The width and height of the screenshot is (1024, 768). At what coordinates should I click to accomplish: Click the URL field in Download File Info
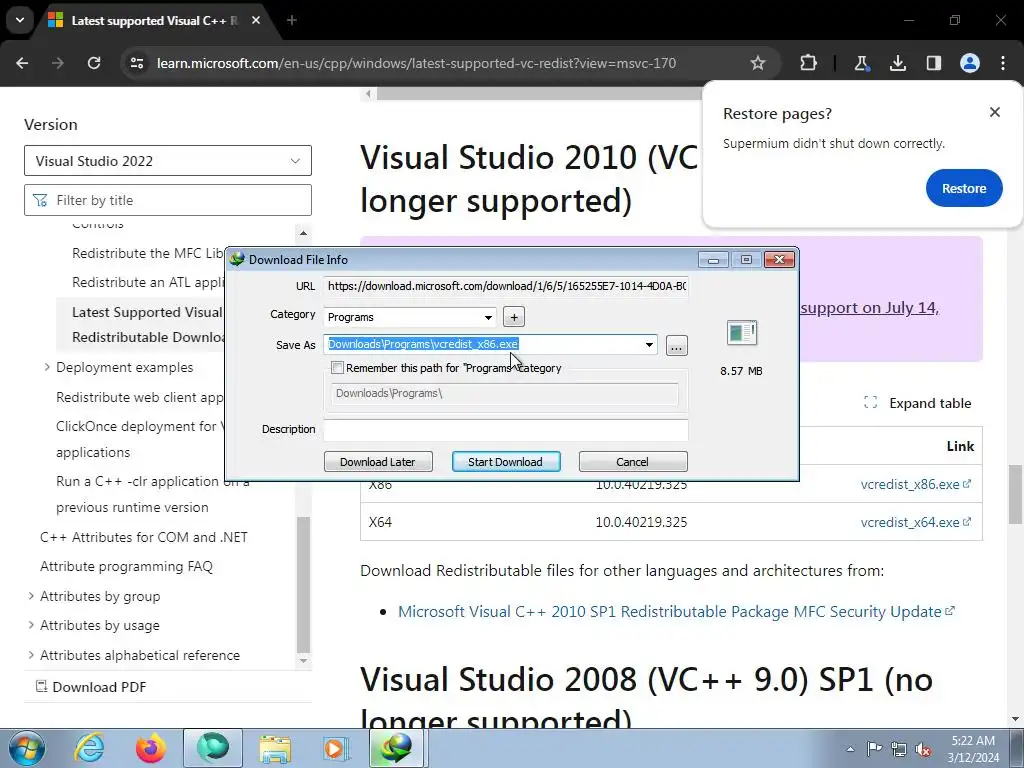(505, 286)
